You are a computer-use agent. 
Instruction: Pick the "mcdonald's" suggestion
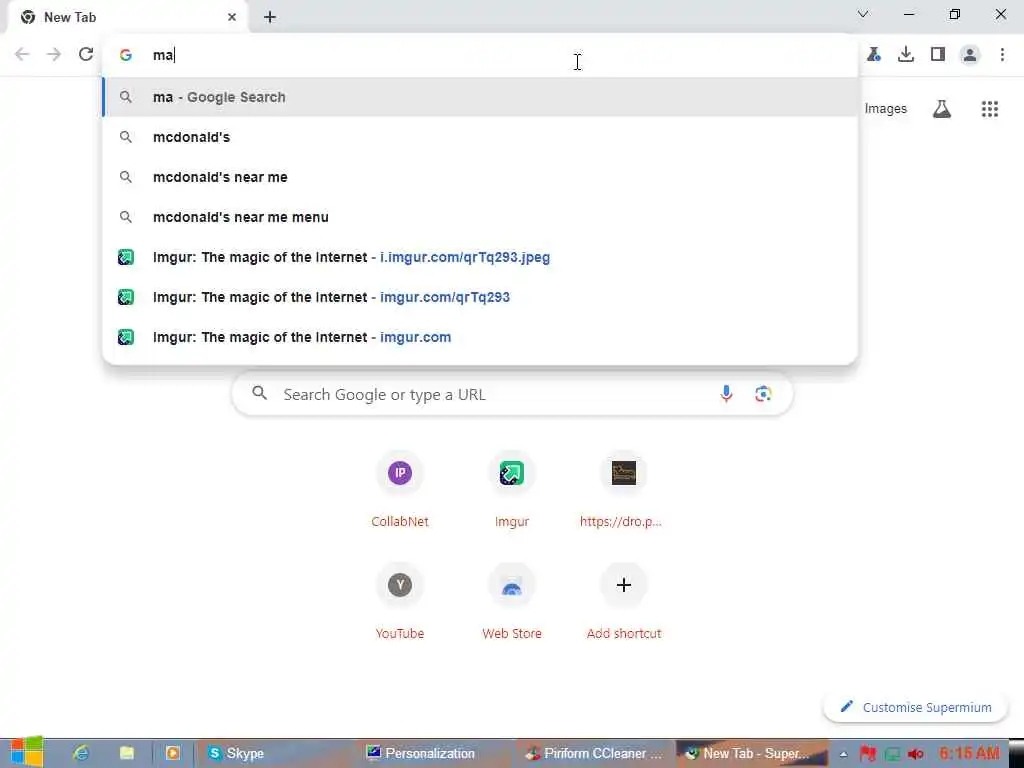(x=480, y=137)
